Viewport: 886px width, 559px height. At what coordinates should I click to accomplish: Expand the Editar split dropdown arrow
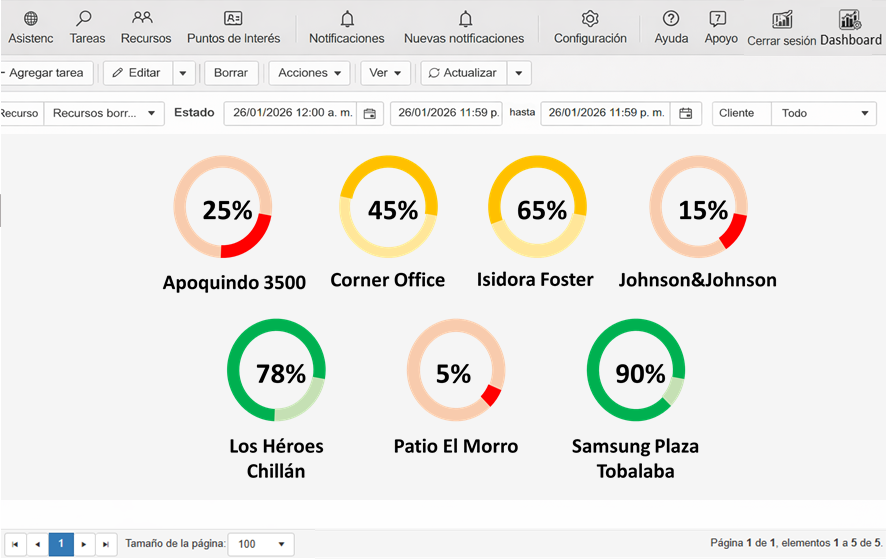point(183,73)
